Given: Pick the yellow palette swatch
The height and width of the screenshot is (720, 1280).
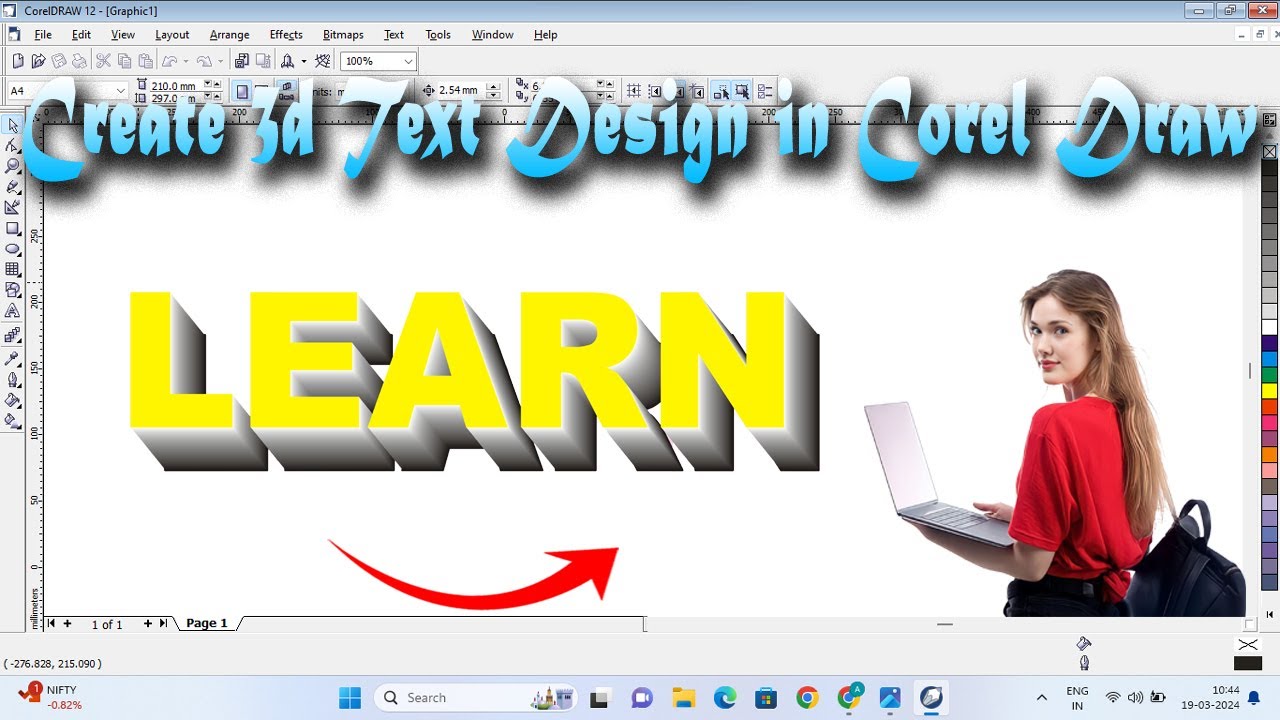Looking at the screenshot, I should (x=1269, y=391).
